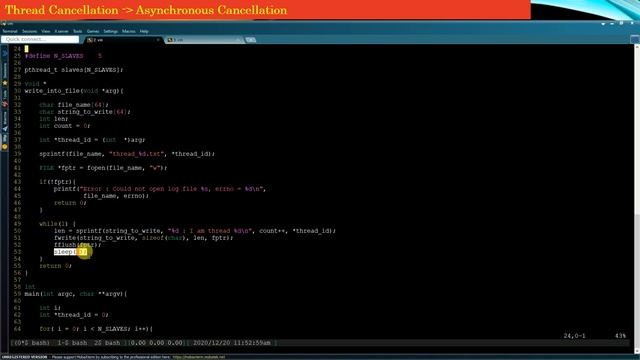
Task: Open the Sessions menu
Action: click(x=29, y=31)
